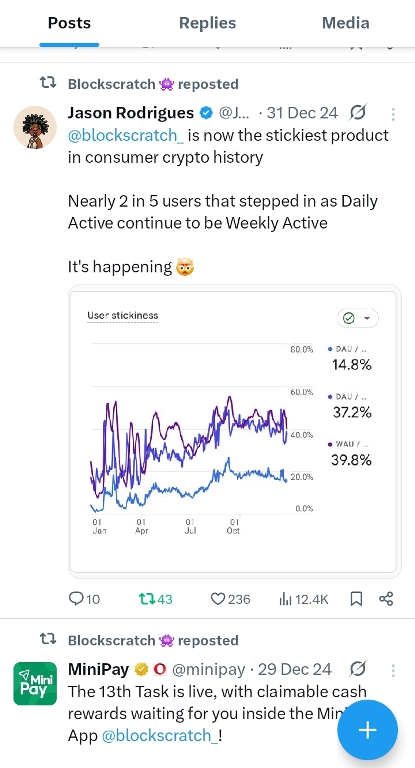View analytics showing 12.4K views
415x768 pixels.
303,599
